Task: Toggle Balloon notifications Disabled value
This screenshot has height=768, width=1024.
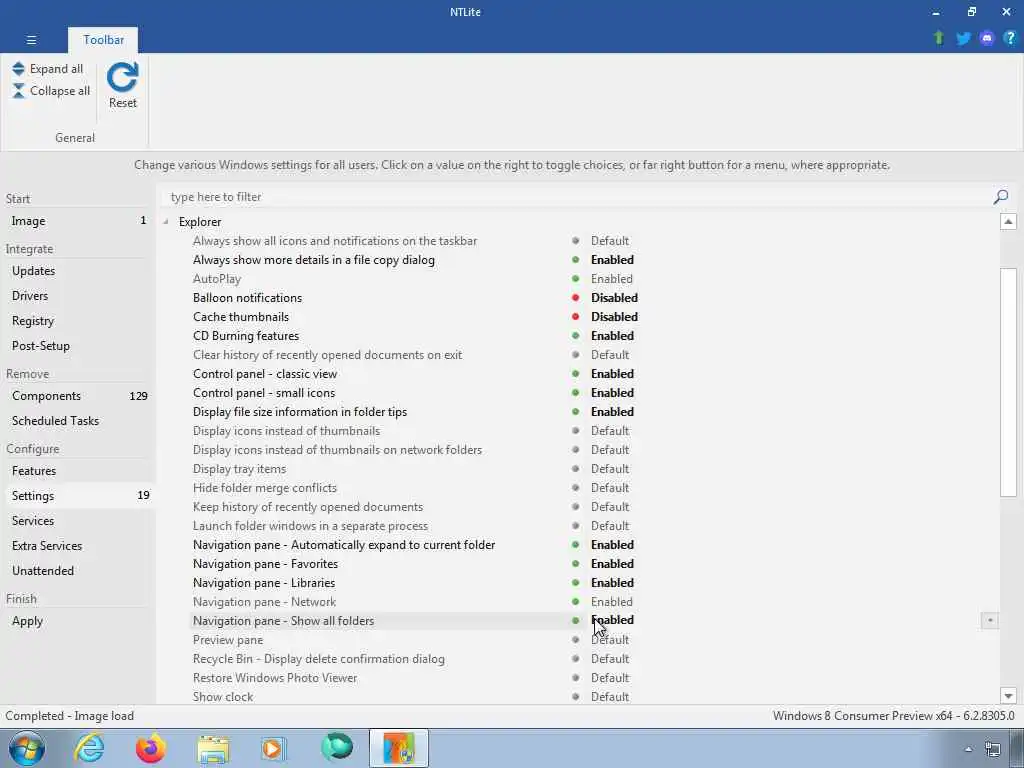Action: tap(614, 298)
